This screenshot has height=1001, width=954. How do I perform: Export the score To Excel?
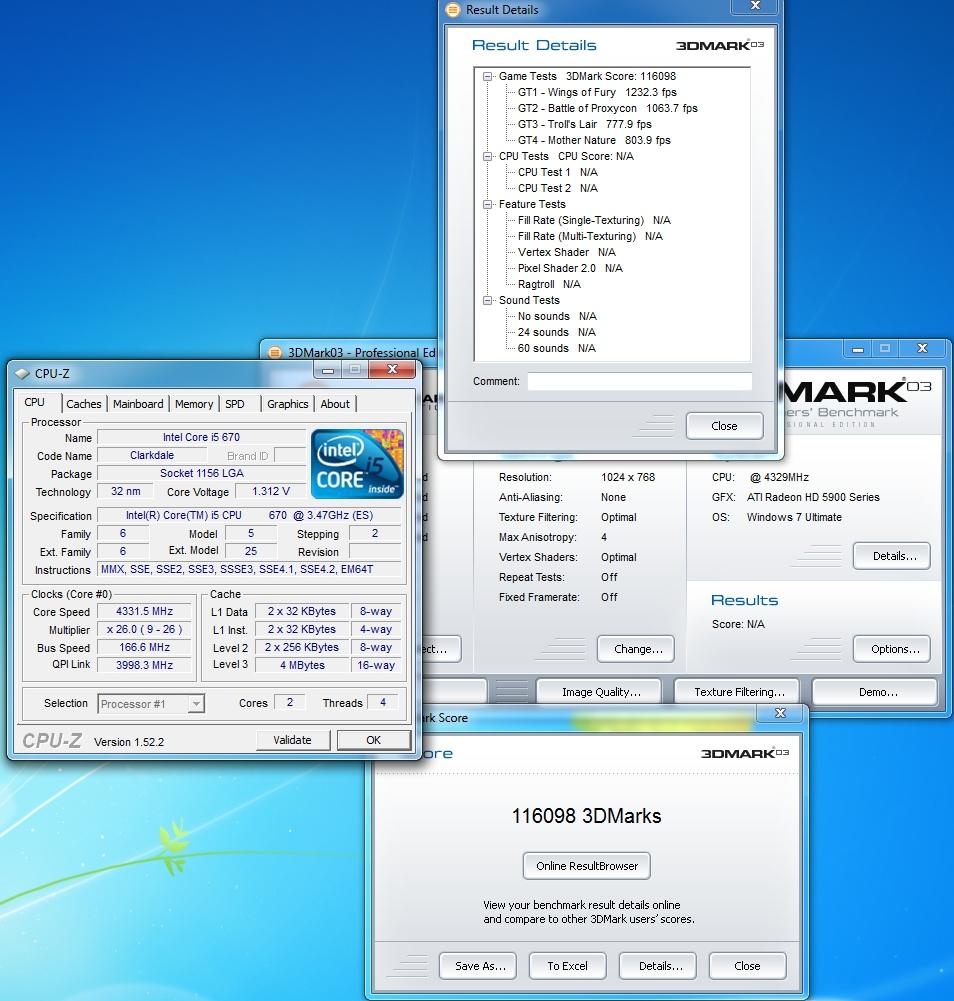pos(568,966)
